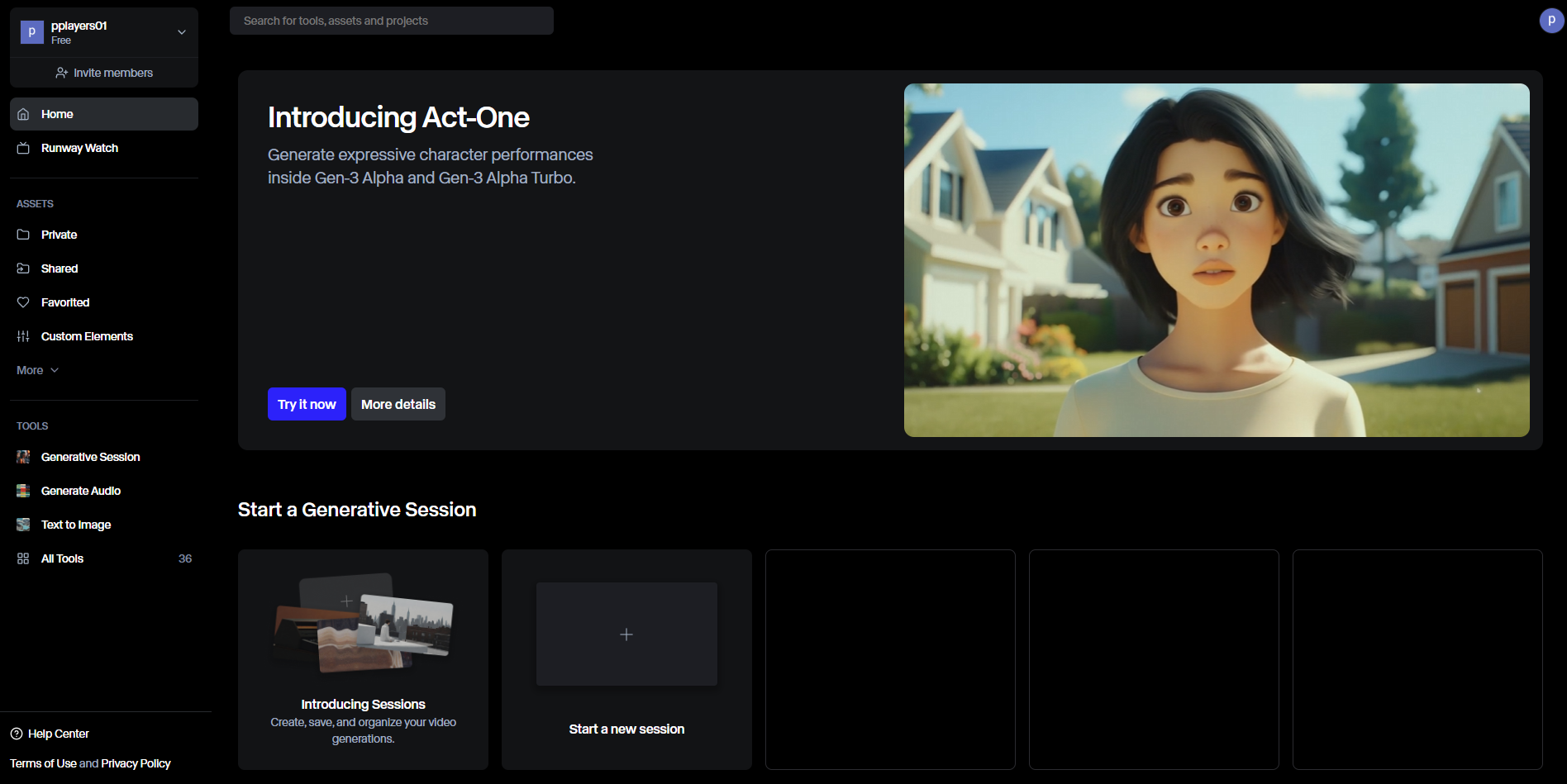Viewport: 1567px width, 784px height.
Task: Open the Help Center link
Action: pos(50,734)
